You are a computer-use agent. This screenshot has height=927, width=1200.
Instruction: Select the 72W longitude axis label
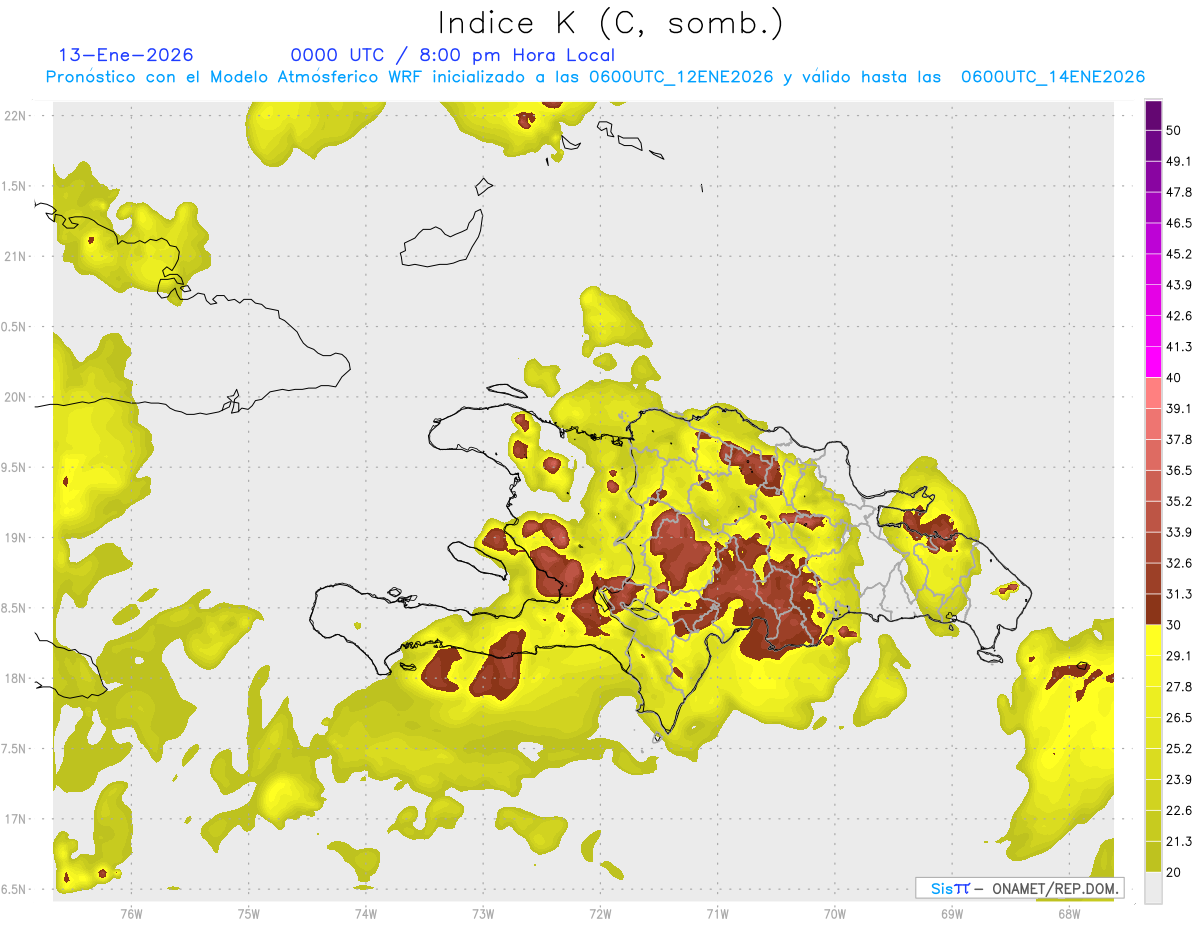[x=600, y=913]
